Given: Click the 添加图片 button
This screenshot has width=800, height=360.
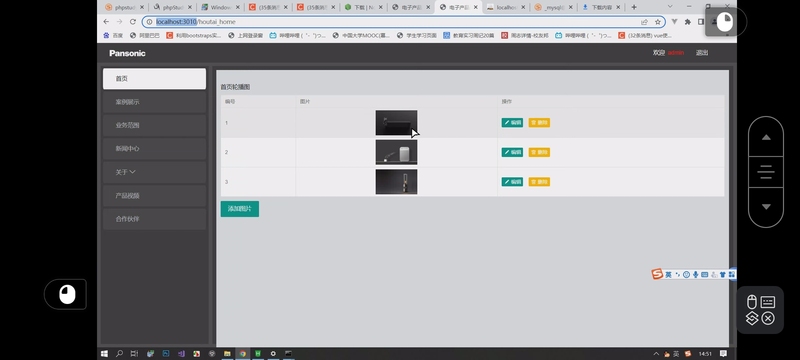Looking at the screenshot, I should [240, 209].
